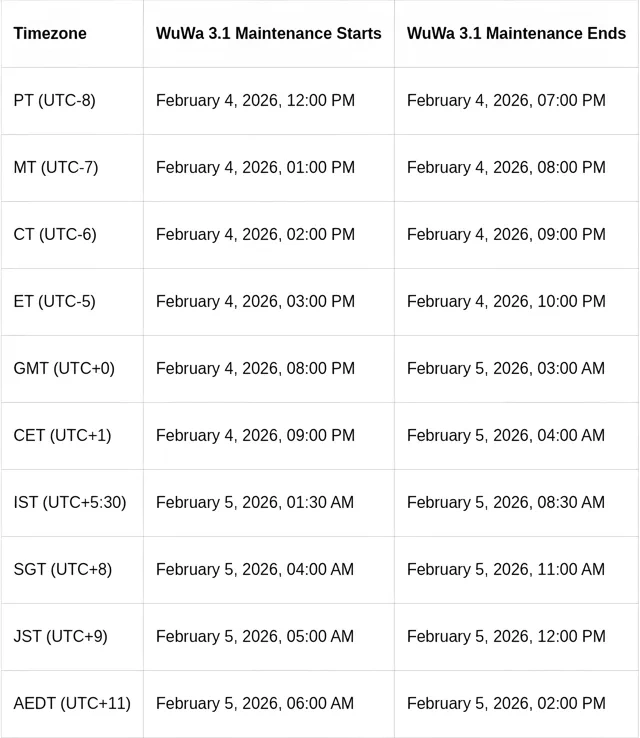
Task: Click SGT start time February 5, 04:00 AM
Action: click(255, 570)
